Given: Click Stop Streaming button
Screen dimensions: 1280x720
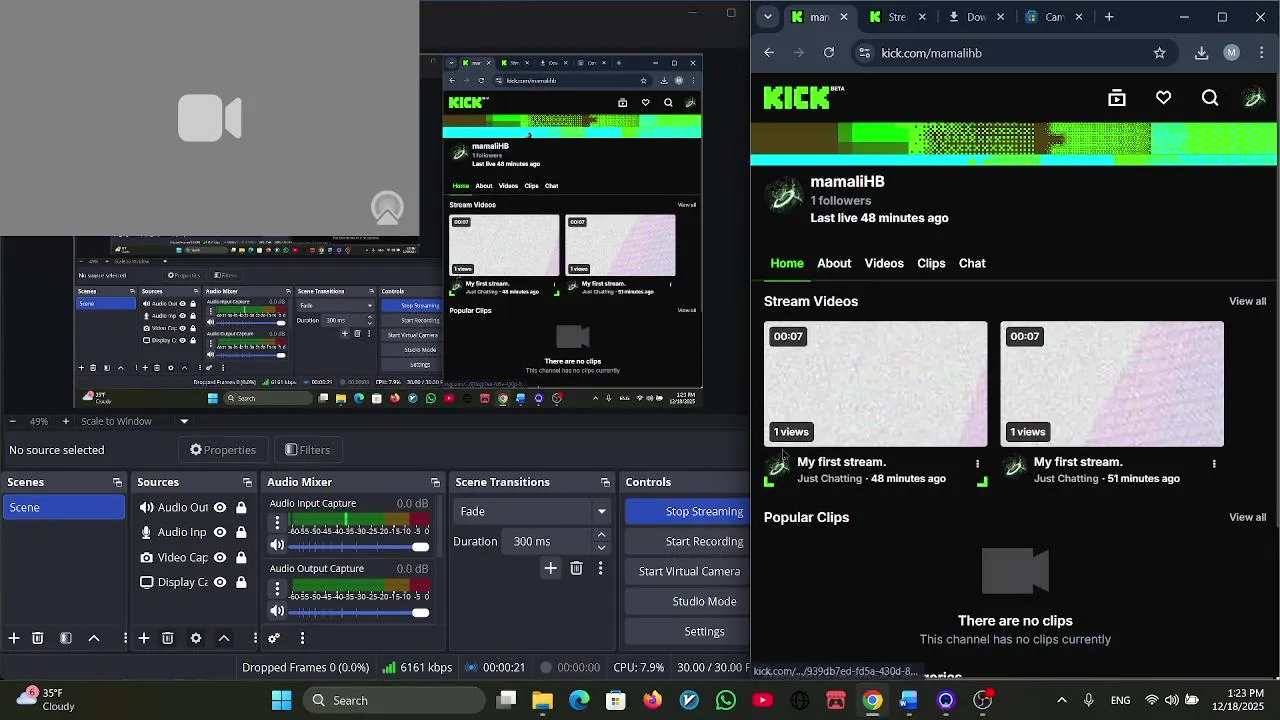Looking at the screenshot, I should (688, 511).
